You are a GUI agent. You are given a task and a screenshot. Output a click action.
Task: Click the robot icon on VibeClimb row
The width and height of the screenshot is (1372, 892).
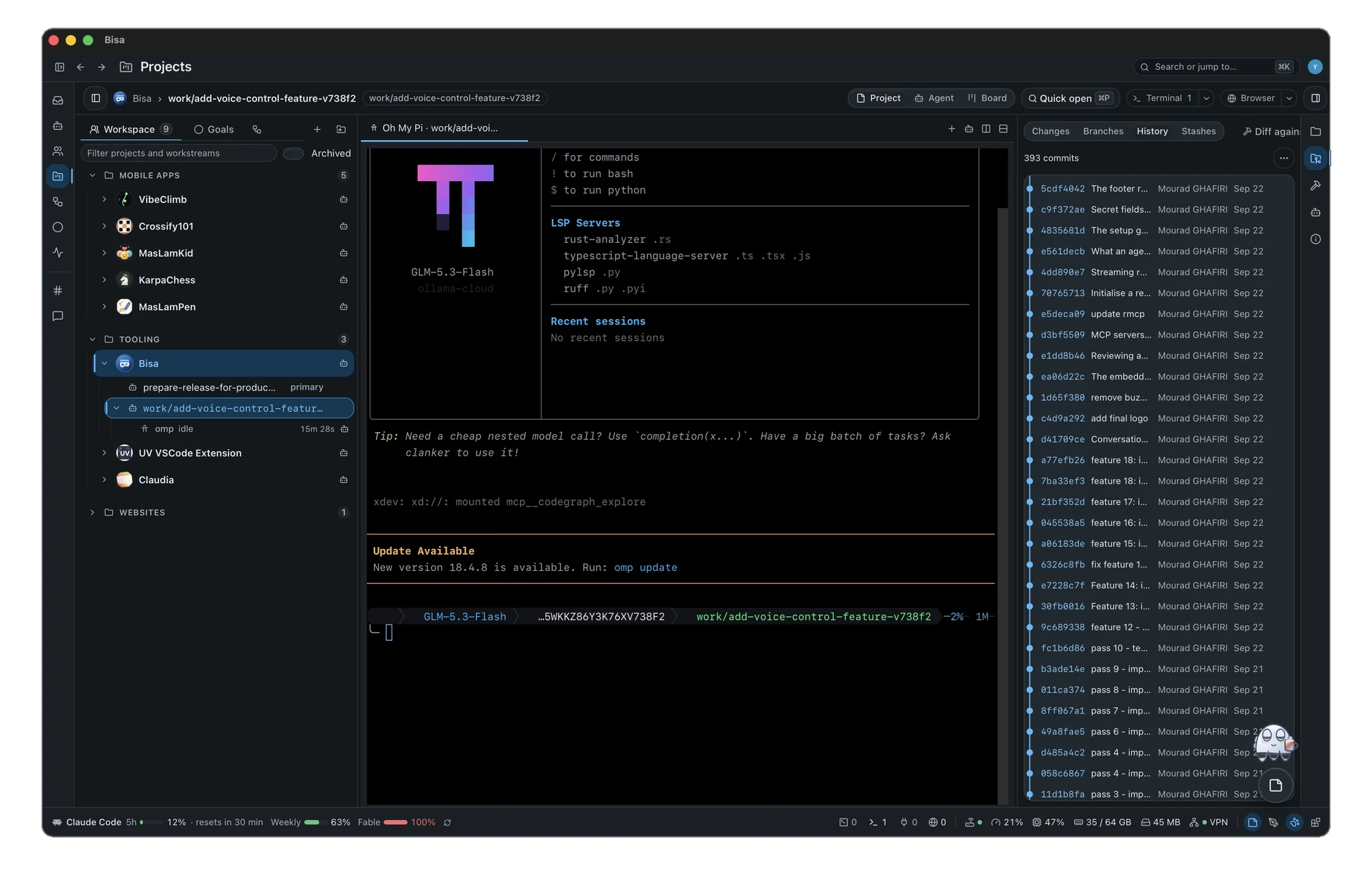click(x=344, y=200)
